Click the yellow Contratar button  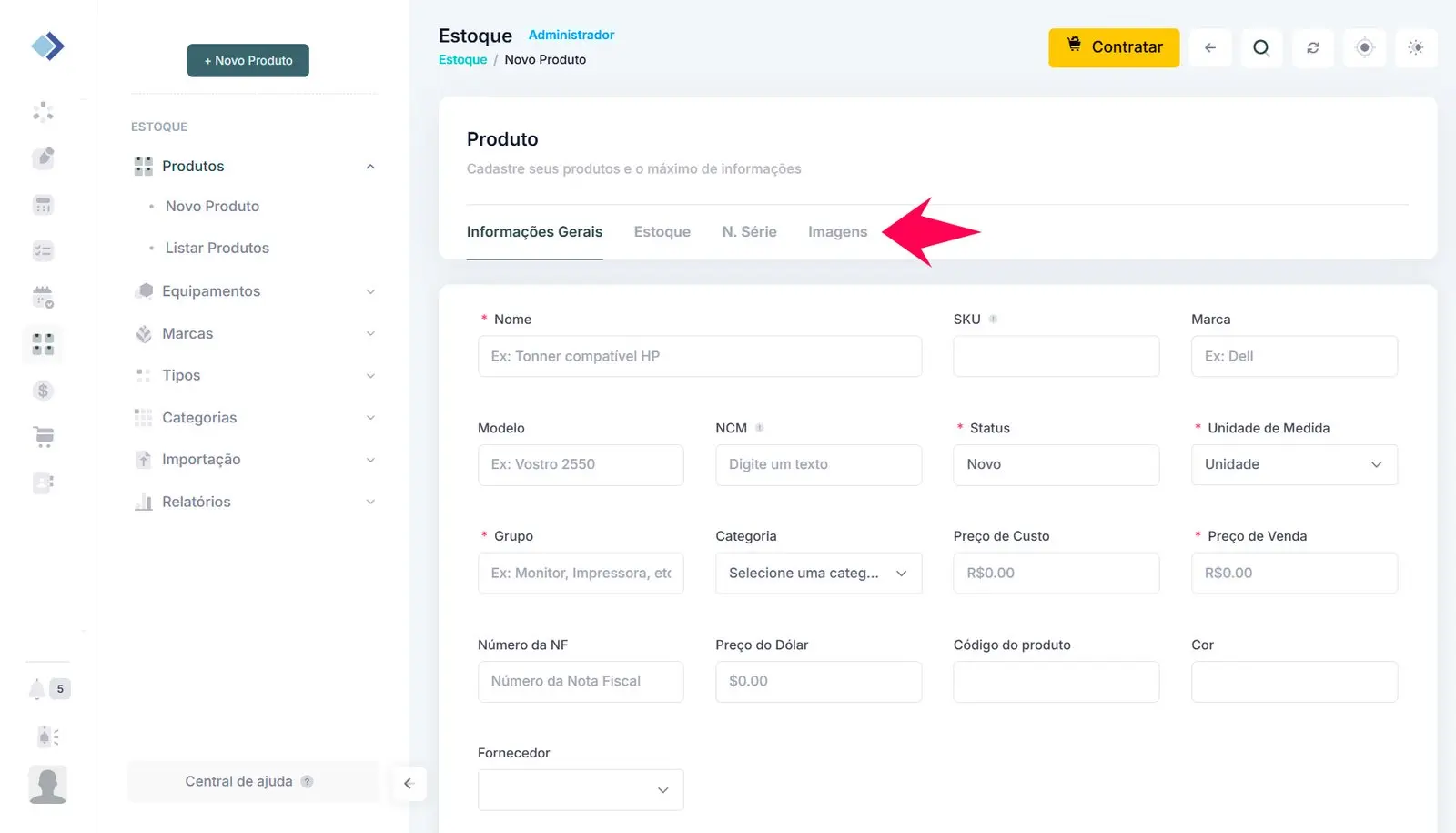[x=1113, y=47]
